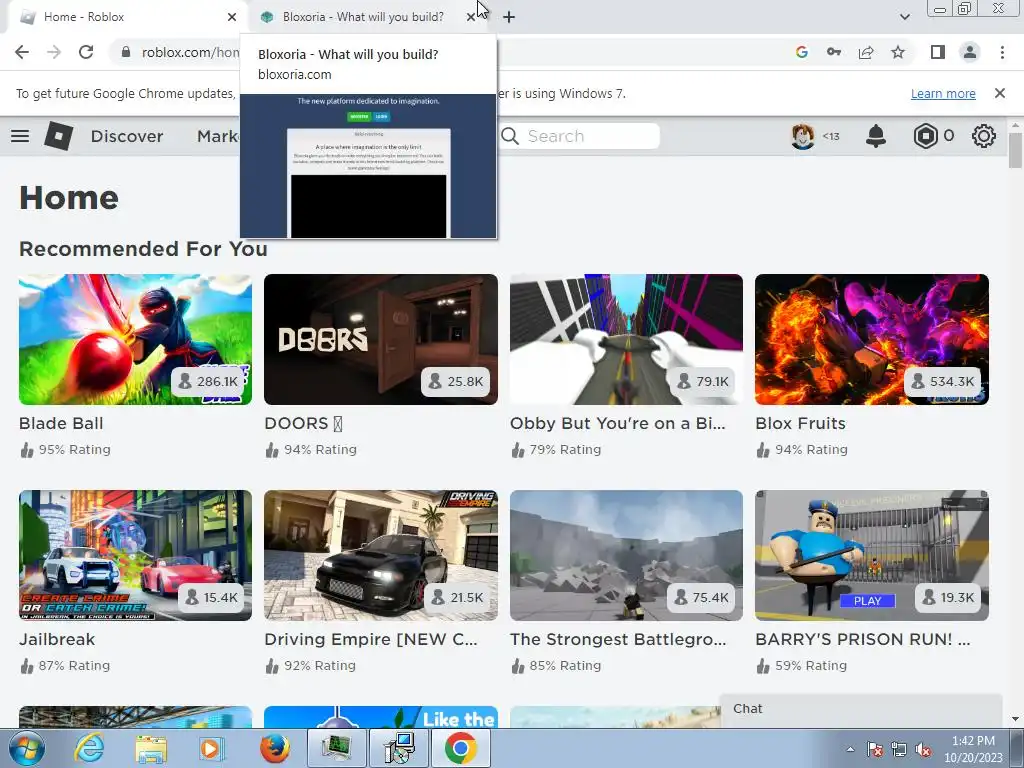Close the Bloxoria tab

point(471,17)
